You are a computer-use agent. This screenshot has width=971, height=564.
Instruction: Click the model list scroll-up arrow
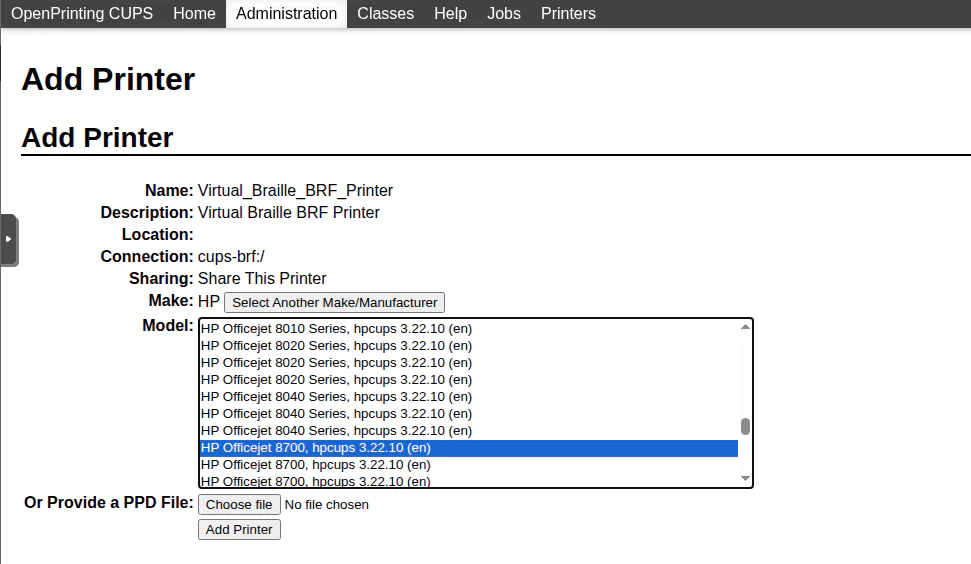(x=745, y=327)
